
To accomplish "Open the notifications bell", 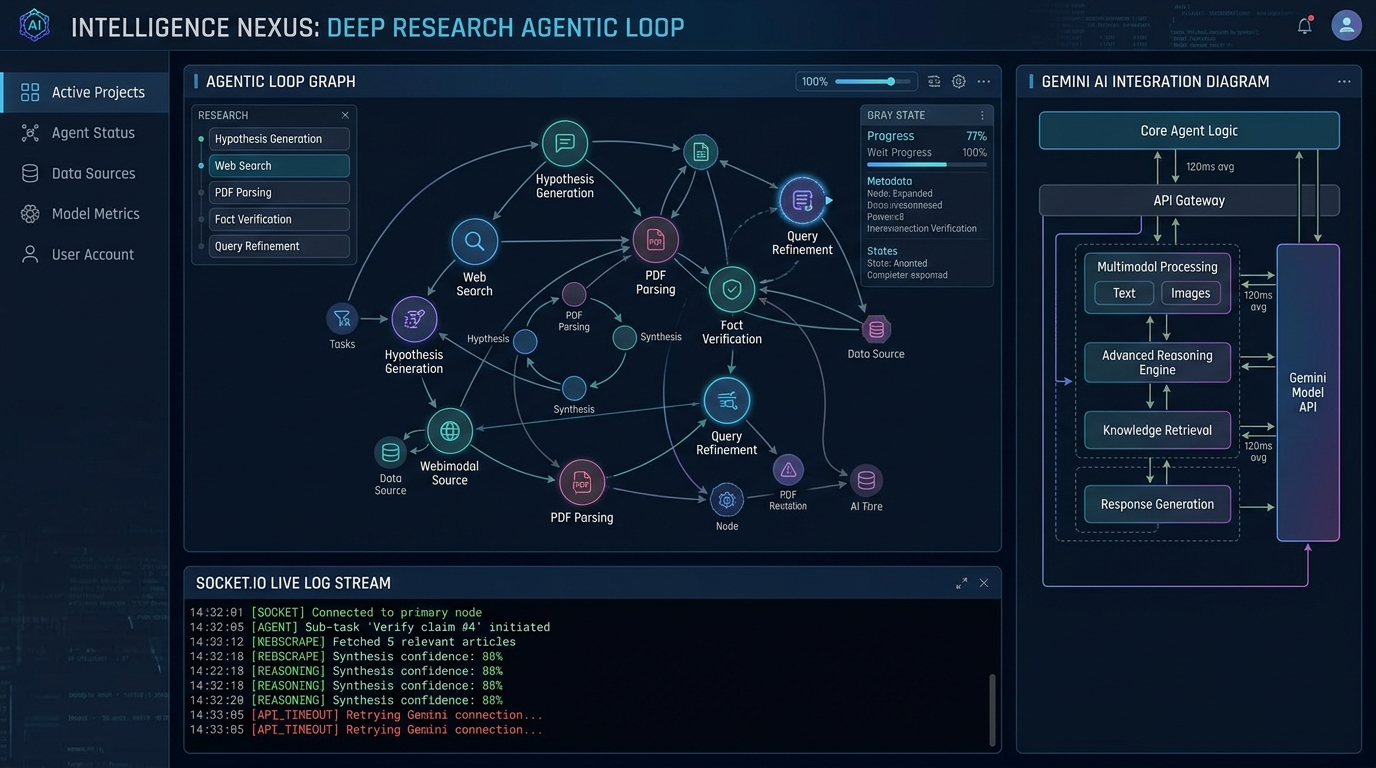I will tap(1305, 26).
